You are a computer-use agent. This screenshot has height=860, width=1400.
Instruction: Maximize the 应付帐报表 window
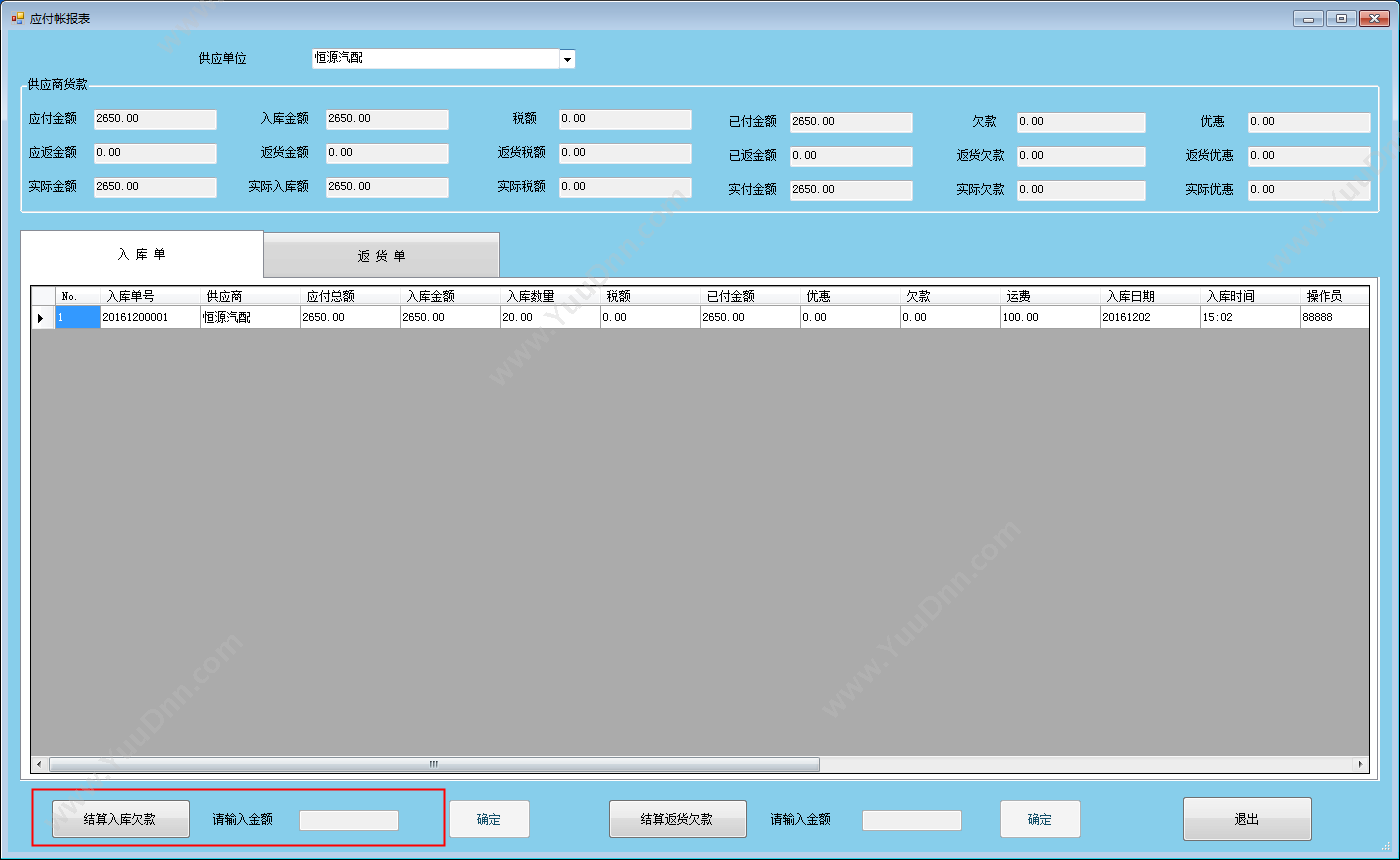tap(1341, 18)
